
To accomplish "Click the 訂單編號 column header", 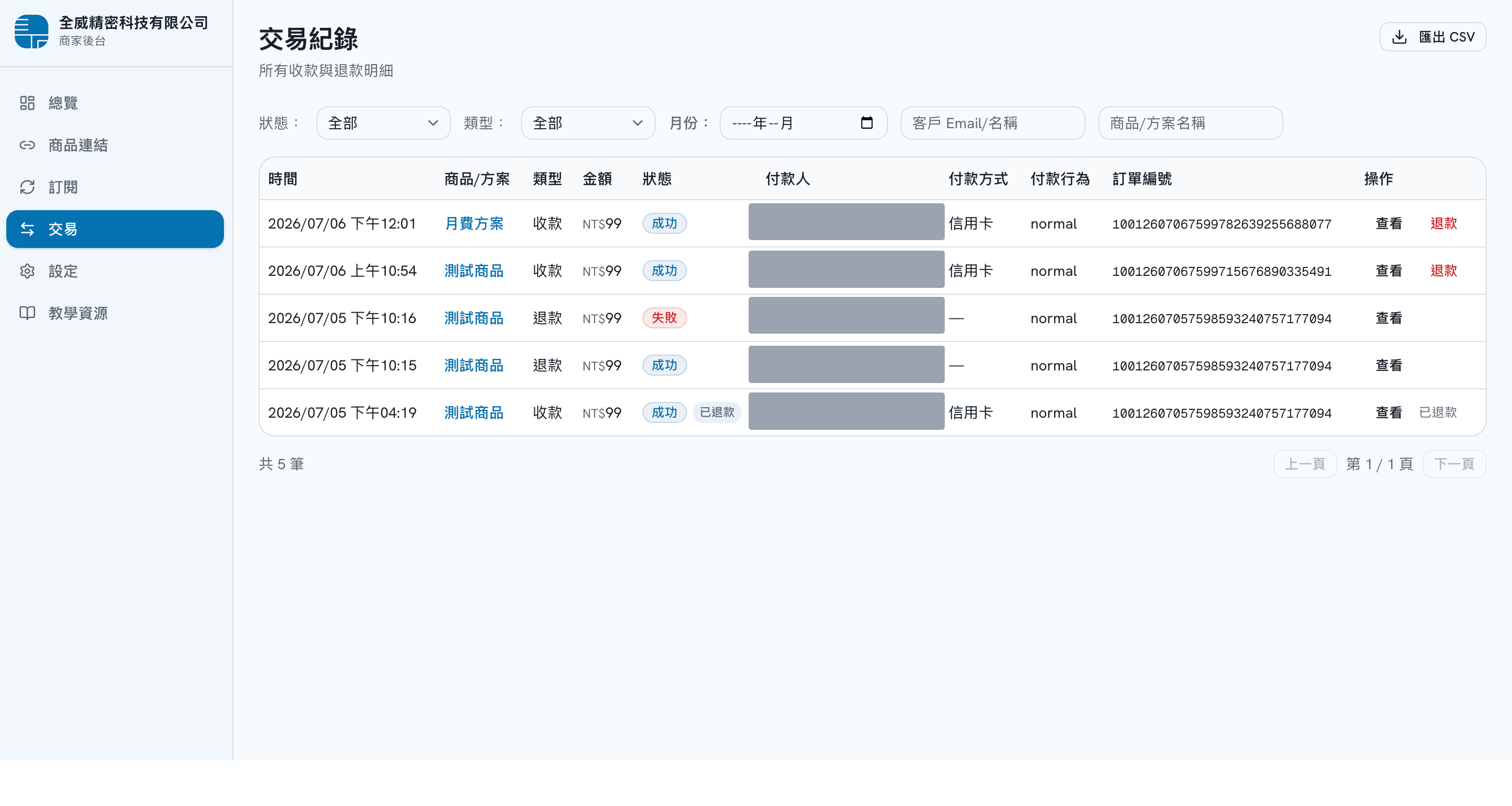I will click(1142, 179).
